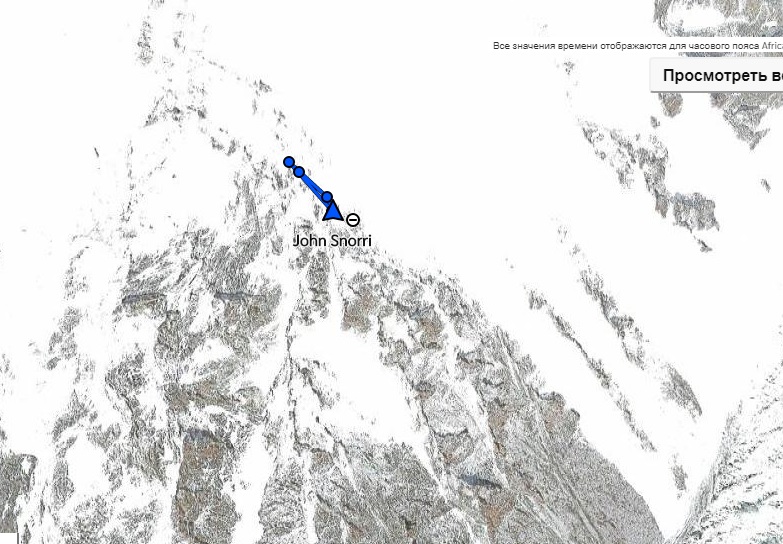Collapse John Snorri track via minus icon
Screen dimensions: 783x544
pyautogui.click(x=353, y=220)
